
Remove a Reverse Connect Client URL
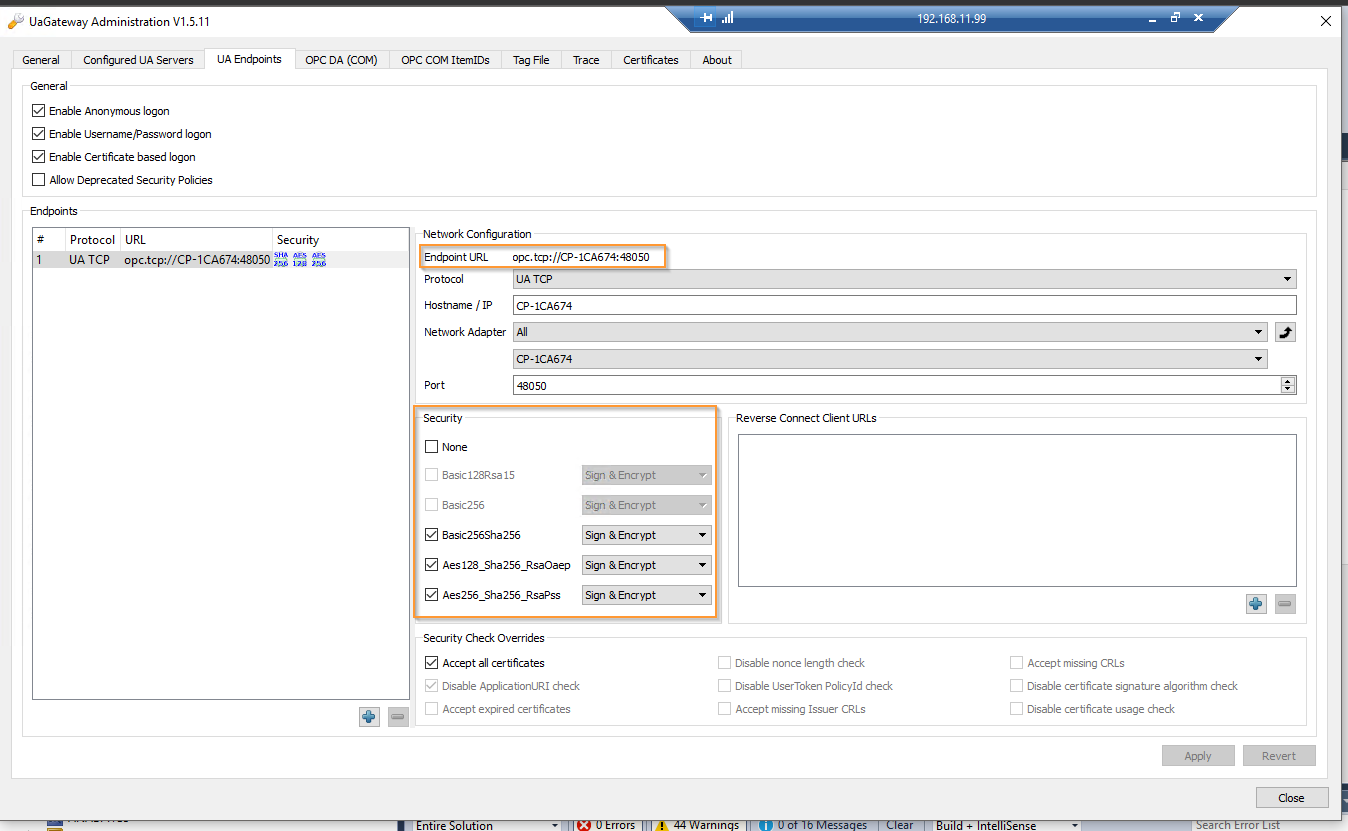[x=1285, y=604]
